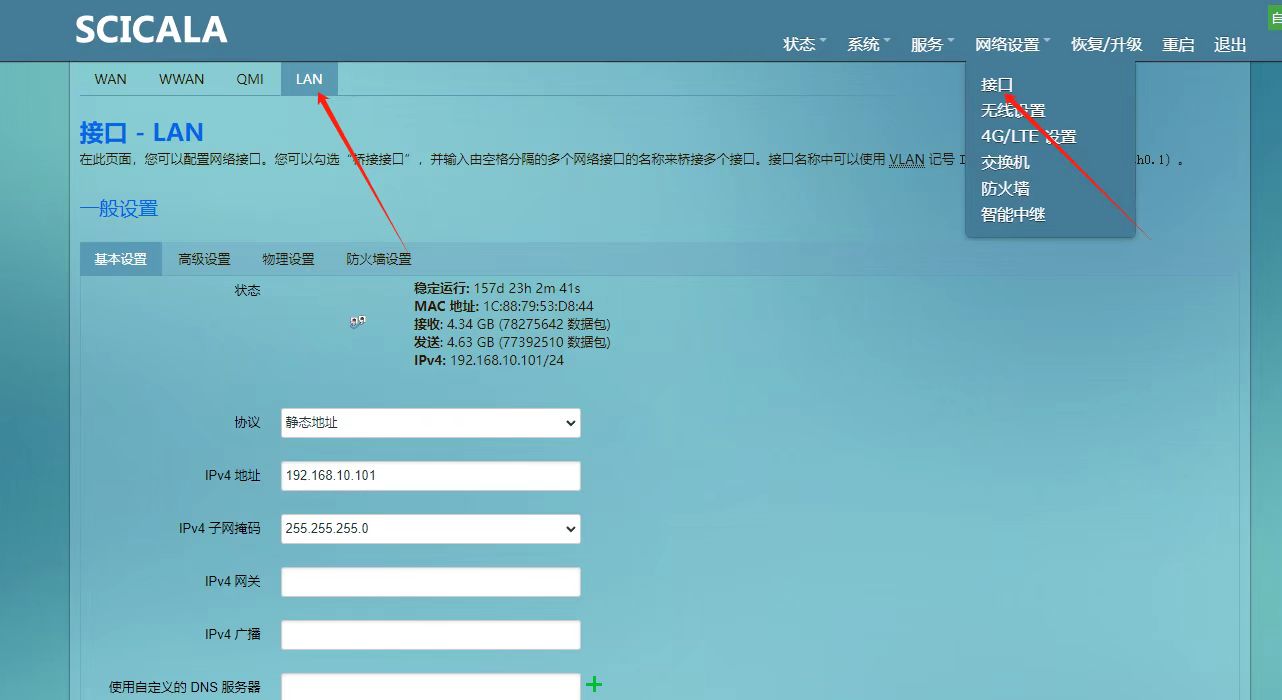Open the 高级设置 tab
Image resolution: width=1282 pixels, height=700 pixels.
pyautogui.click(x=204, y=259)
